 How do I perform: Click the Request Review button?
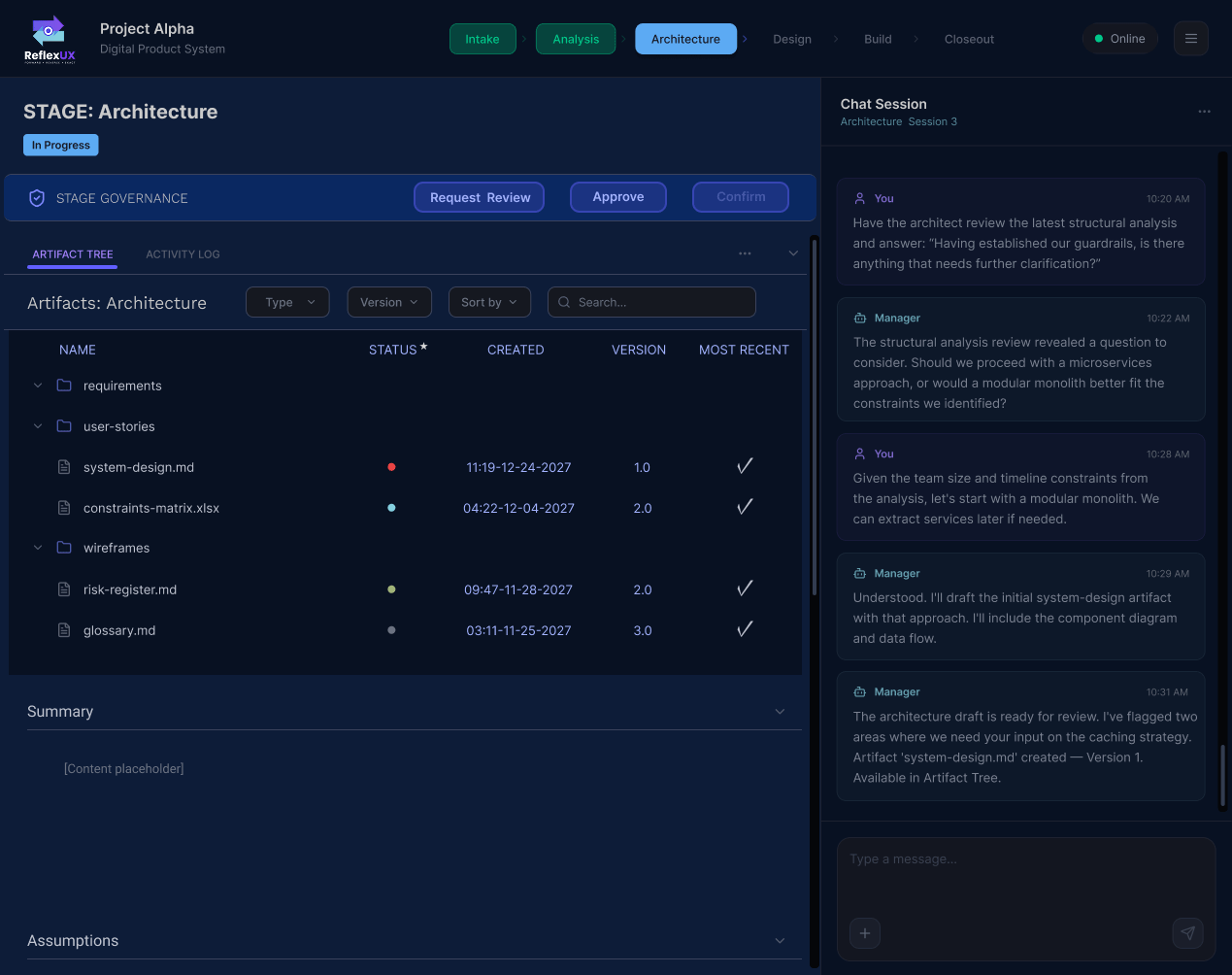(480, 197)
